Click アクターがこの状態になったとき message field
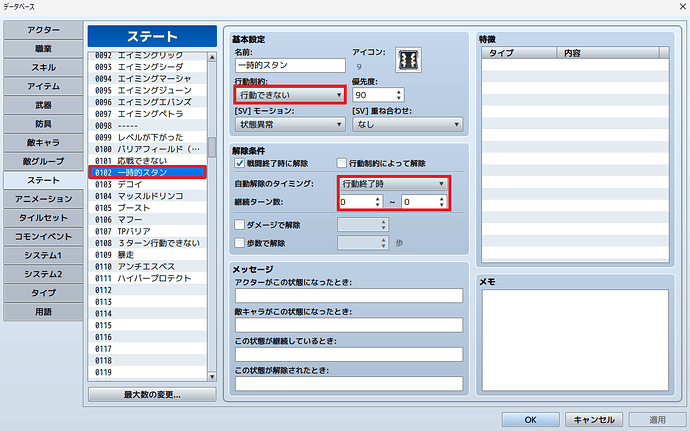The height and width of the screenshot is (431, 690). point(349,295)
